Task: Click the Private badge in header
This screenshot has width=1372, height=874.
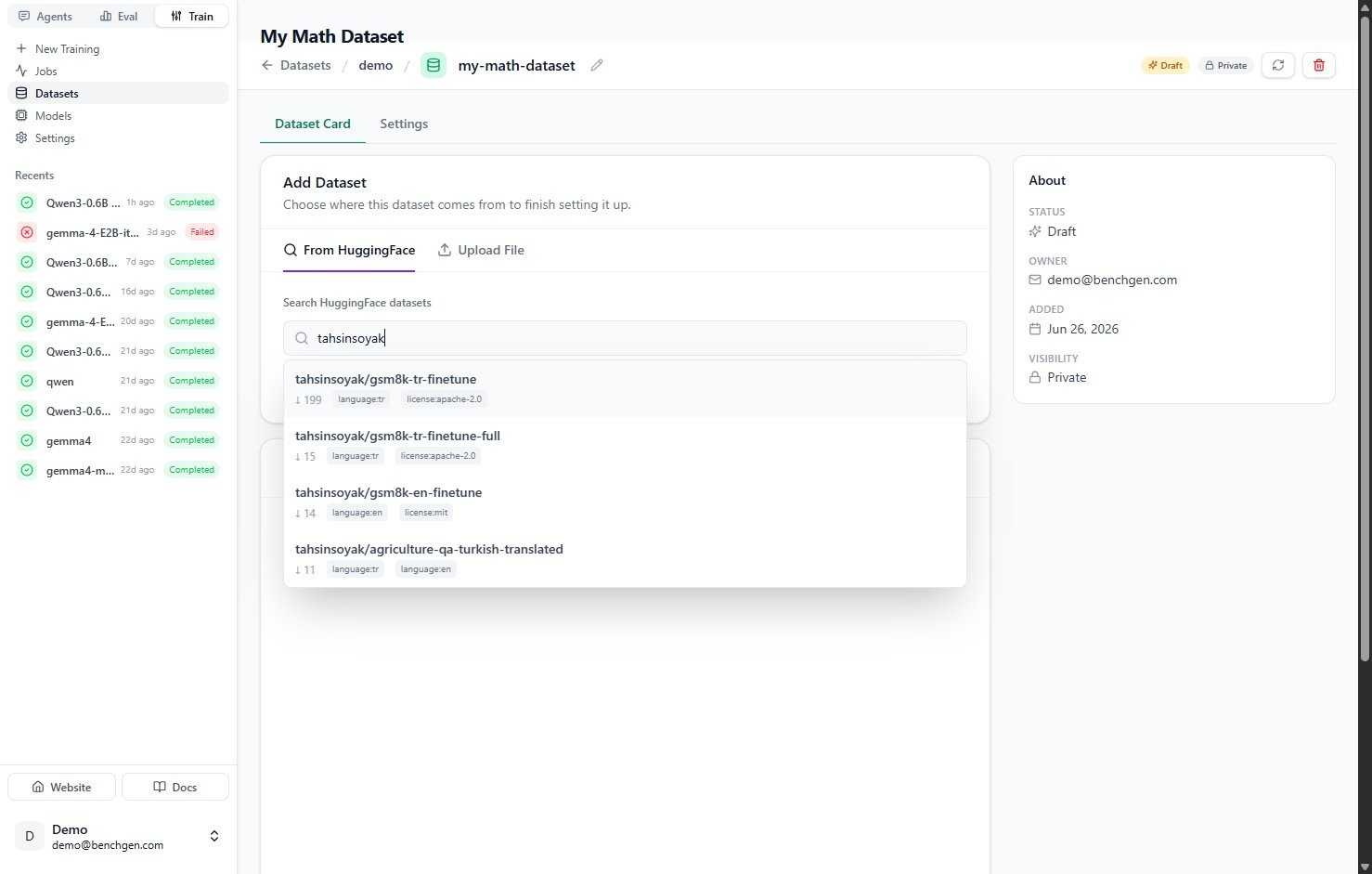Action: pos(1225,65)
